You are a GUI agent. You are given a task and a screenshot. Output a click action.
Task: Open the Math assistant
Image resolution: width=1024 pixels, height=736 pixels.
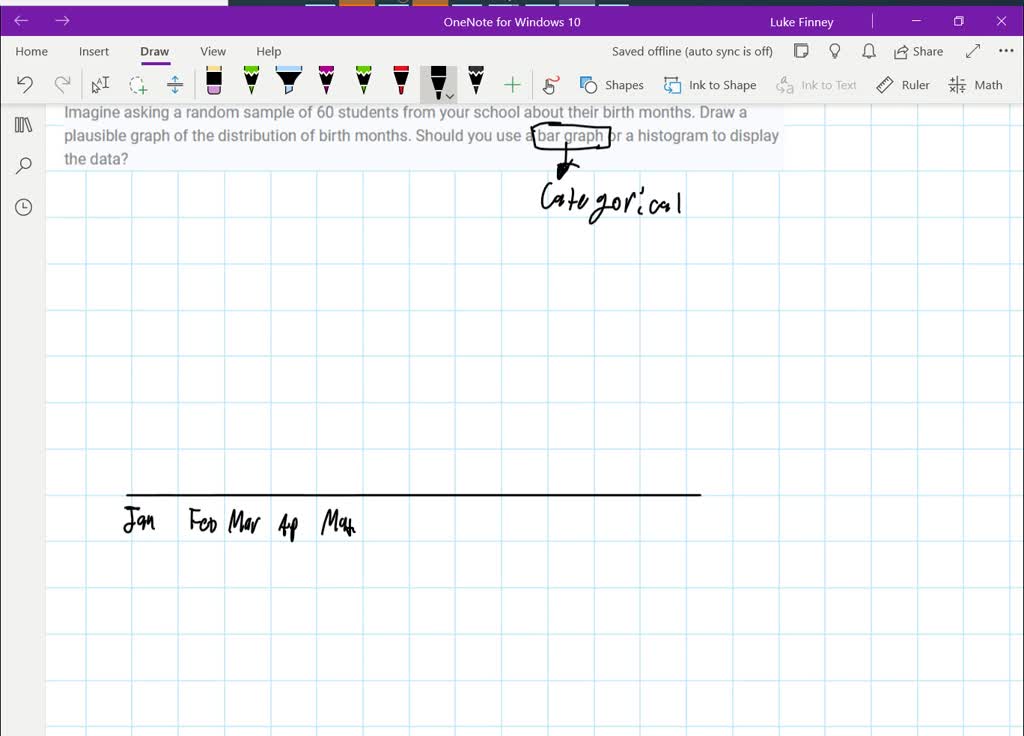(x=975, y=85)
